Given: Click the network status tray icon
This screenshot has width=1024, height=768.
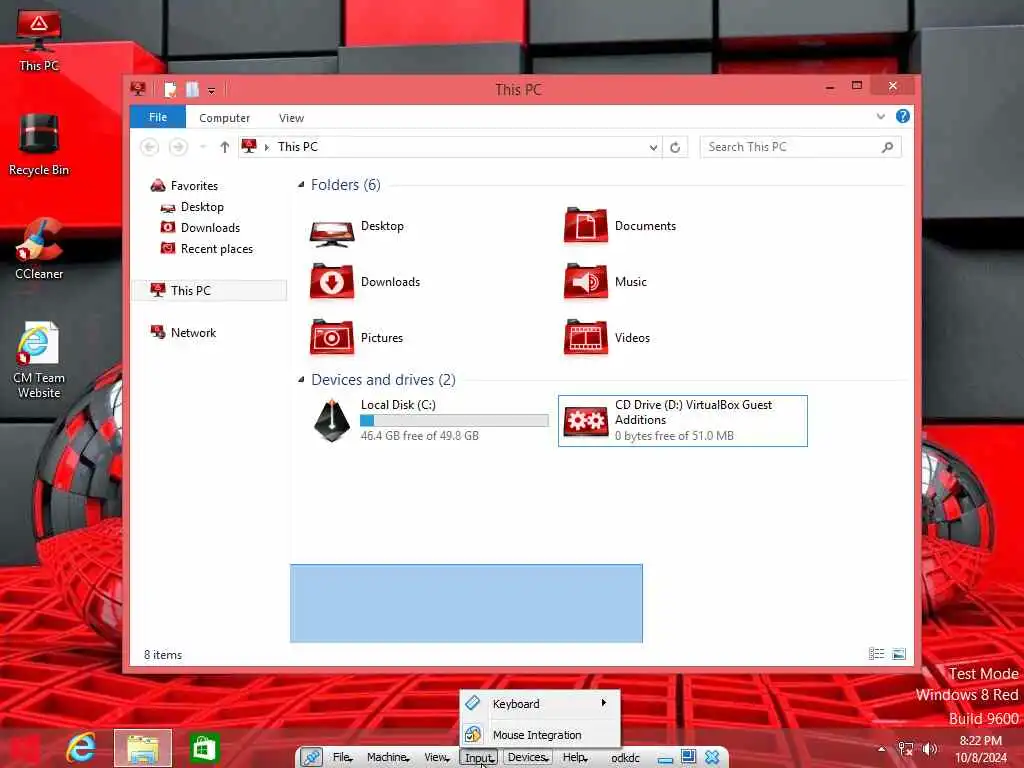Looking at the screenshot, I should (905, 749).
